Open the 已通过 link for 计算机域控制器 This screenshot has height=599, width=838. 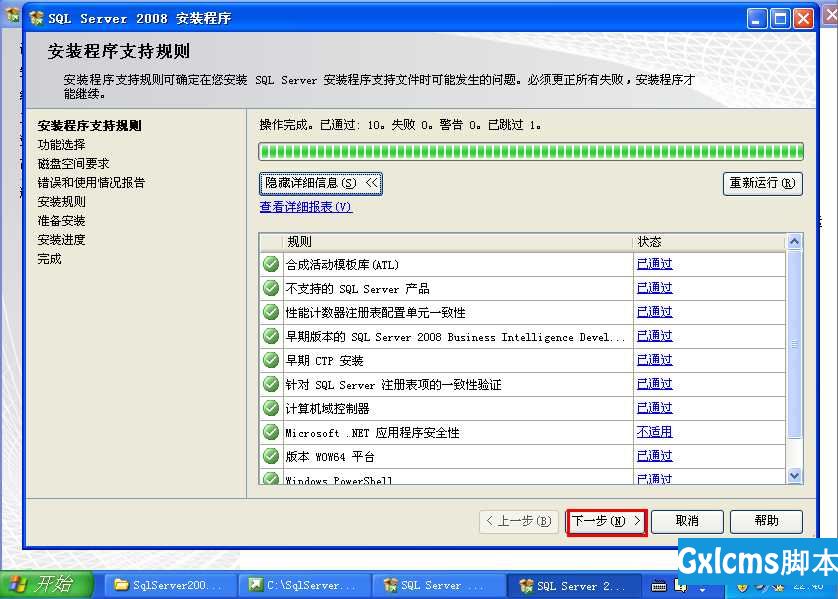(x=654, y=408)
